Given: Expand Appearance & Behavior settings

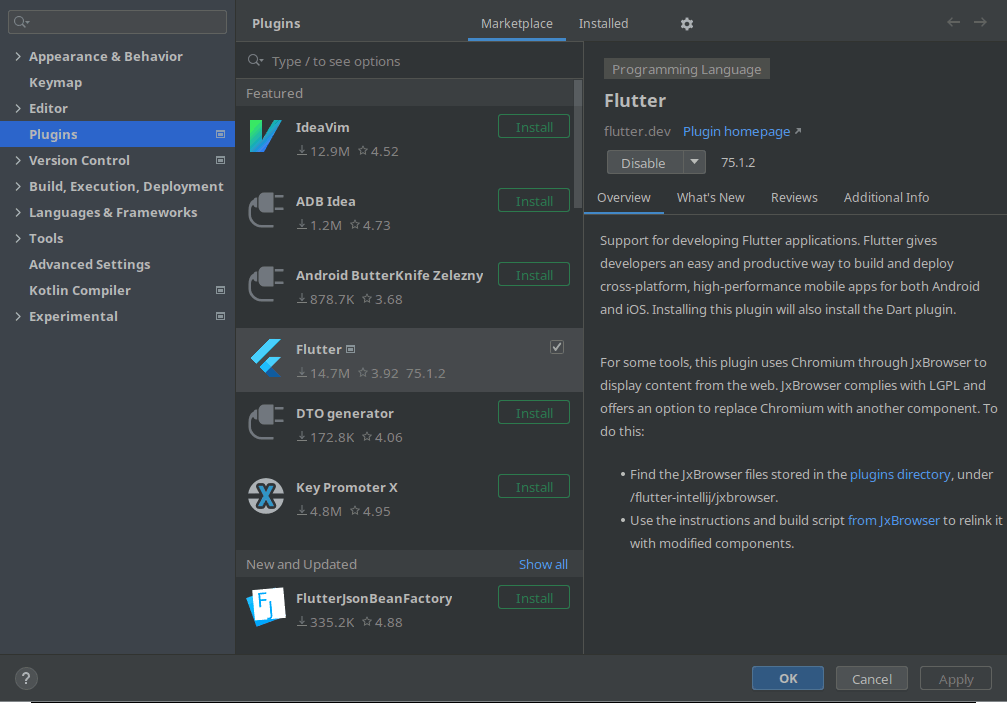Looking at the screenshot, I should coord(18,56).
